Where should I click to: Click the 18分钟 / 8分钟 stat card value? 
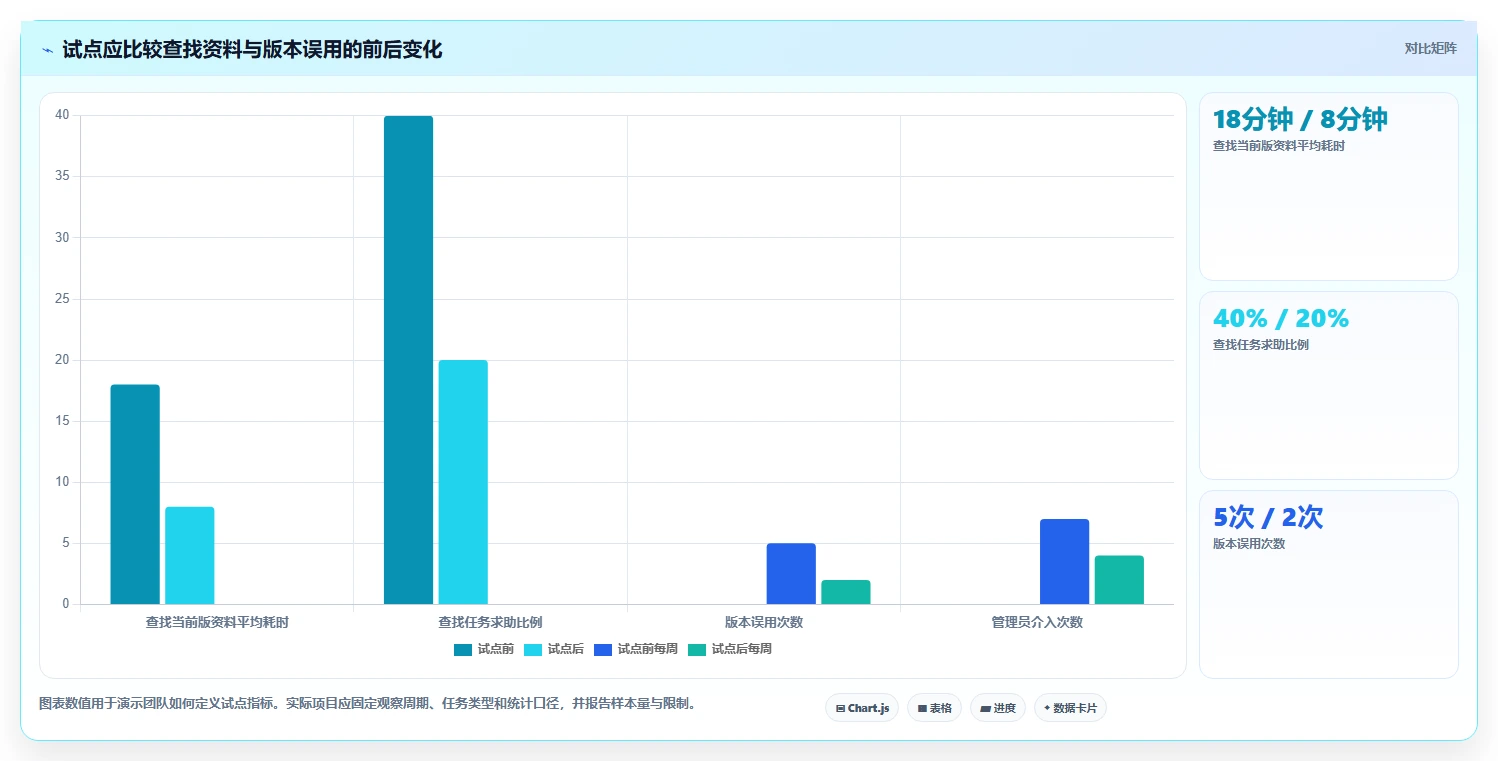pyautogui.click(x=1300, y=119)
